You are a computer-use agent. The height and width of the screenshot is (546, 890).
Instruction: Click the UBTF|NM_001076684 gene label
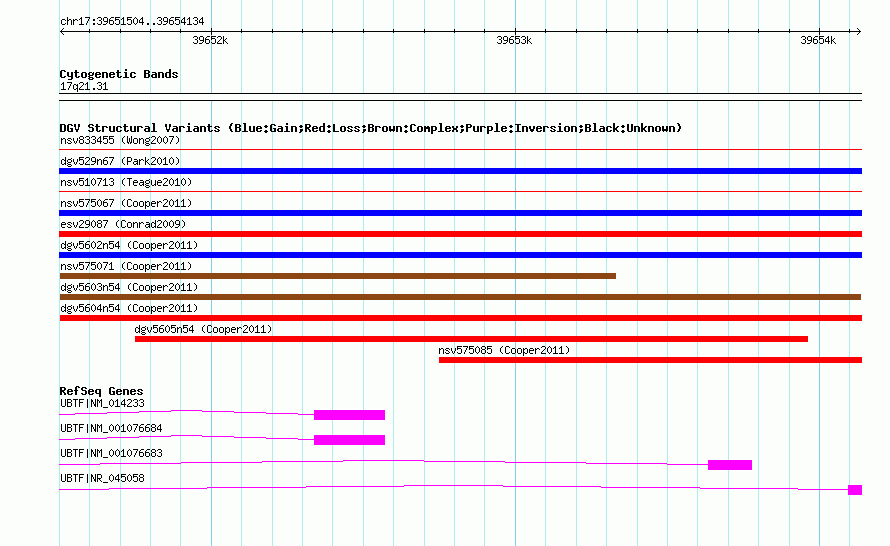(111, 429)
